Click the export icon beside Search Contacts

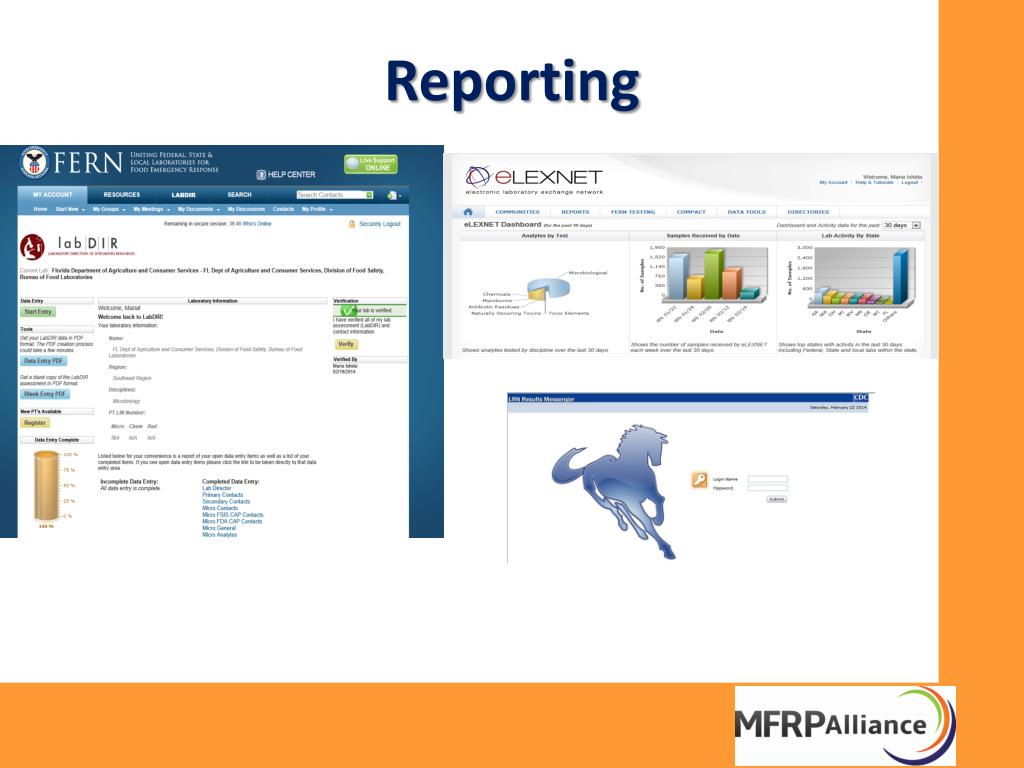click(392, 195)
